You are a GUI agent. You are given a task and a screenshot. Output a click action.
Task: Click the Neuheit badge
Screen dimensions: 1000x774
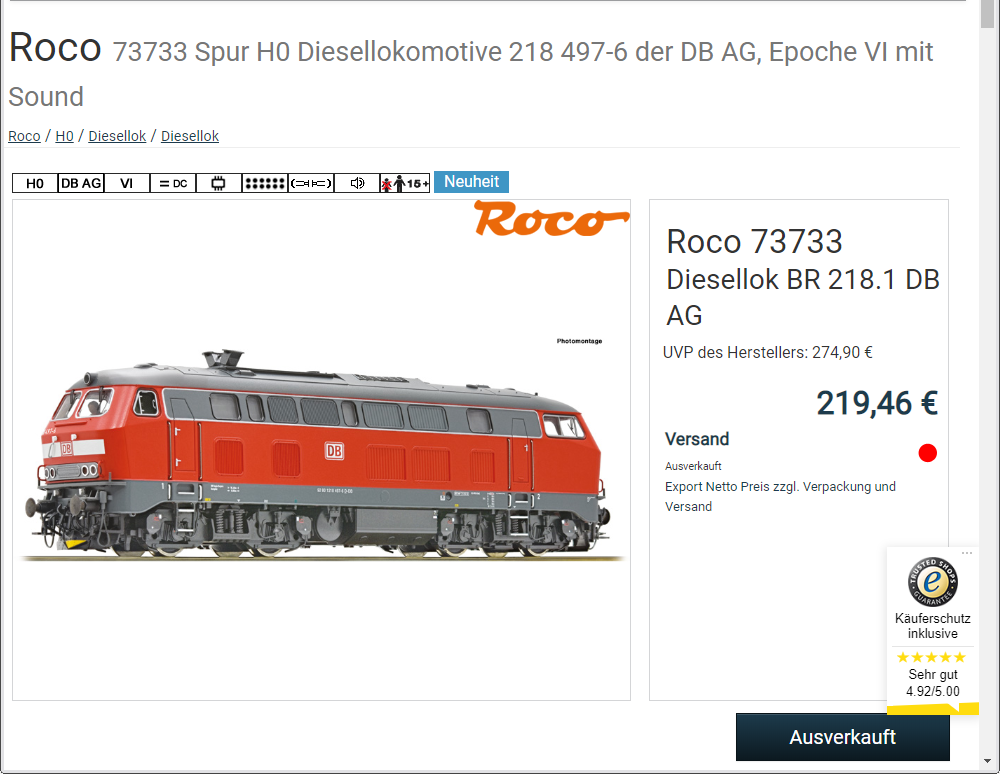click(x=471, y=182)
